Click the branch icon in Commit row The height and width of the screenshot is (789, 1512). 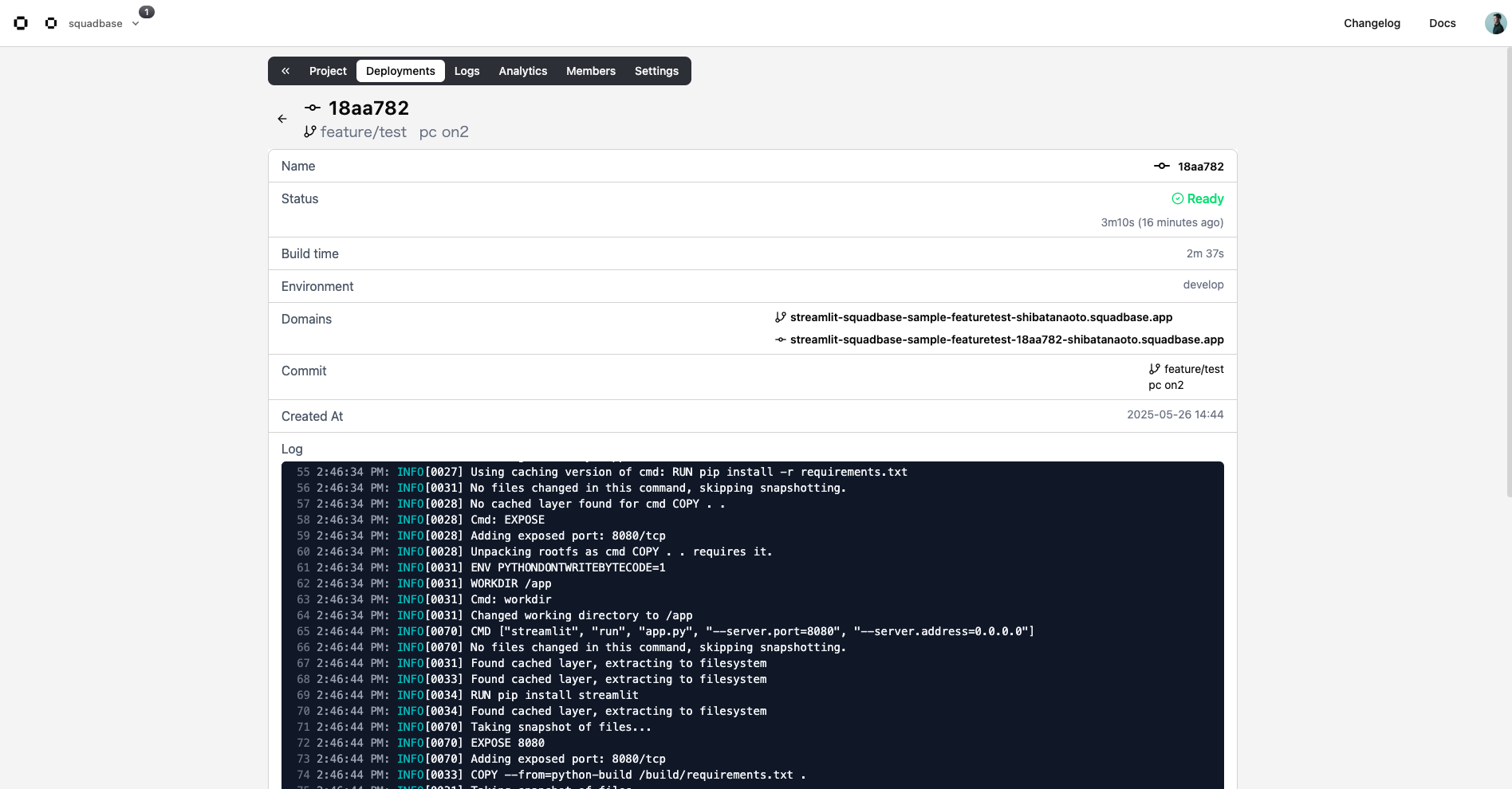point(1155,369)
